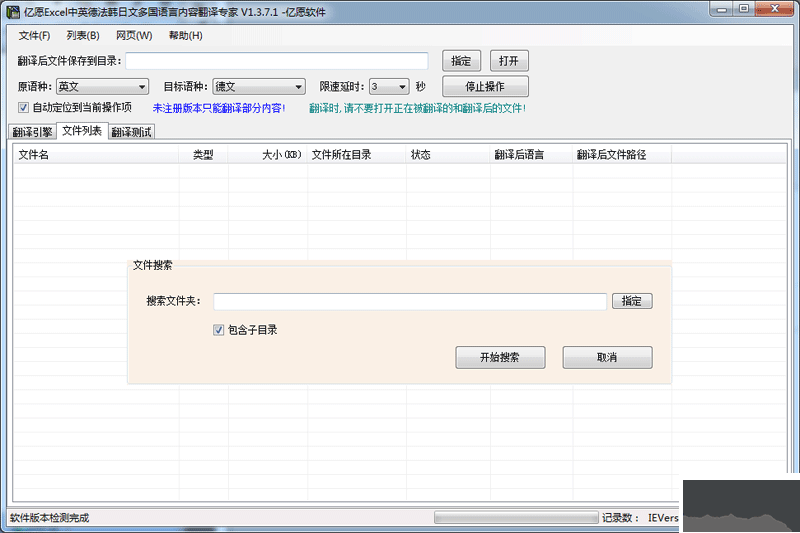800x533 pixels.
Task: Switch to the 文件列表 tab
Action: (x=82, y=131)
